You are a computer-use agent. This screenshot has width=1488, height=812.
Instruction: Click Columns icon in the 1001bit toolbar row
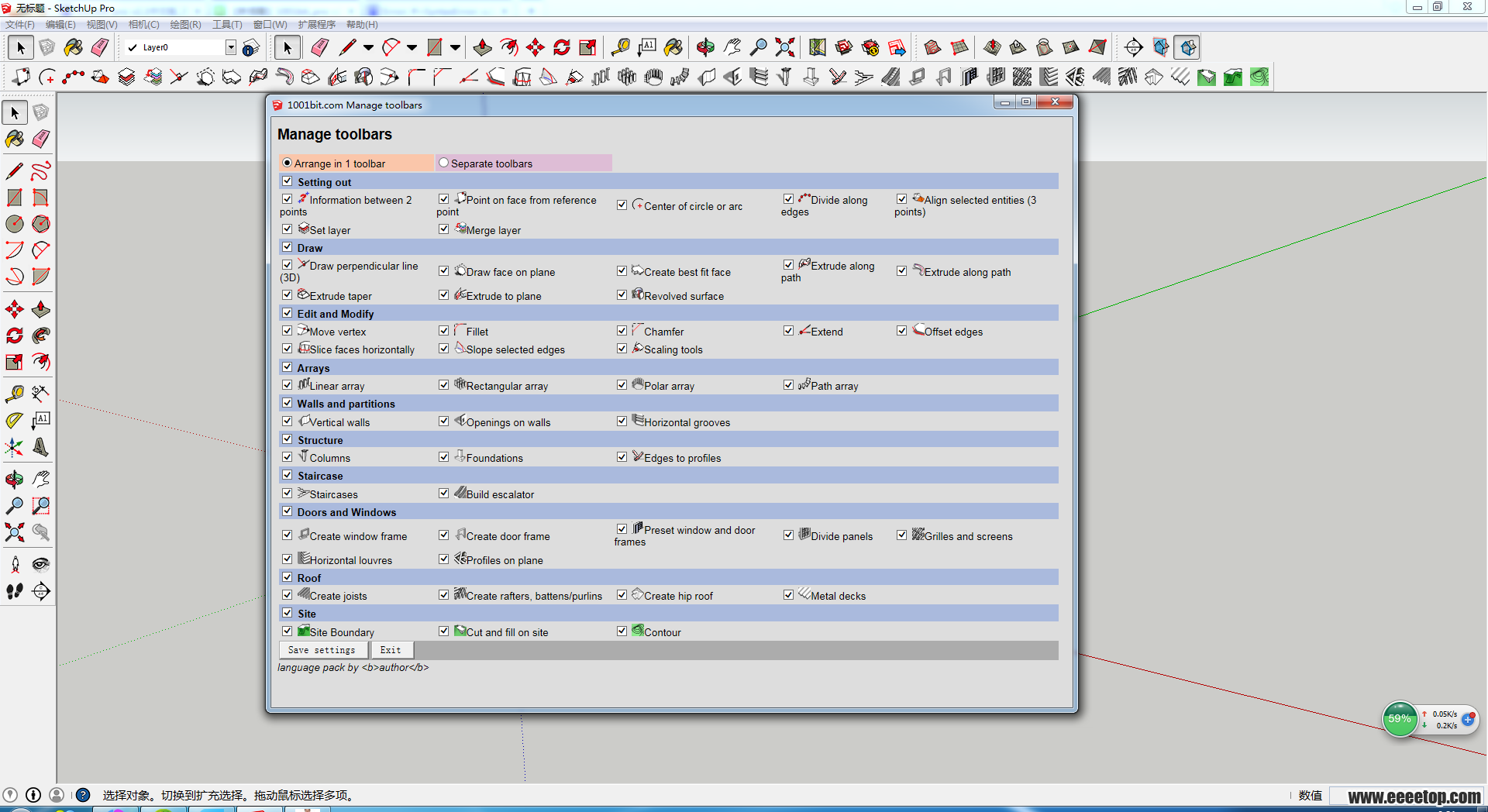[x=784, y=77]
